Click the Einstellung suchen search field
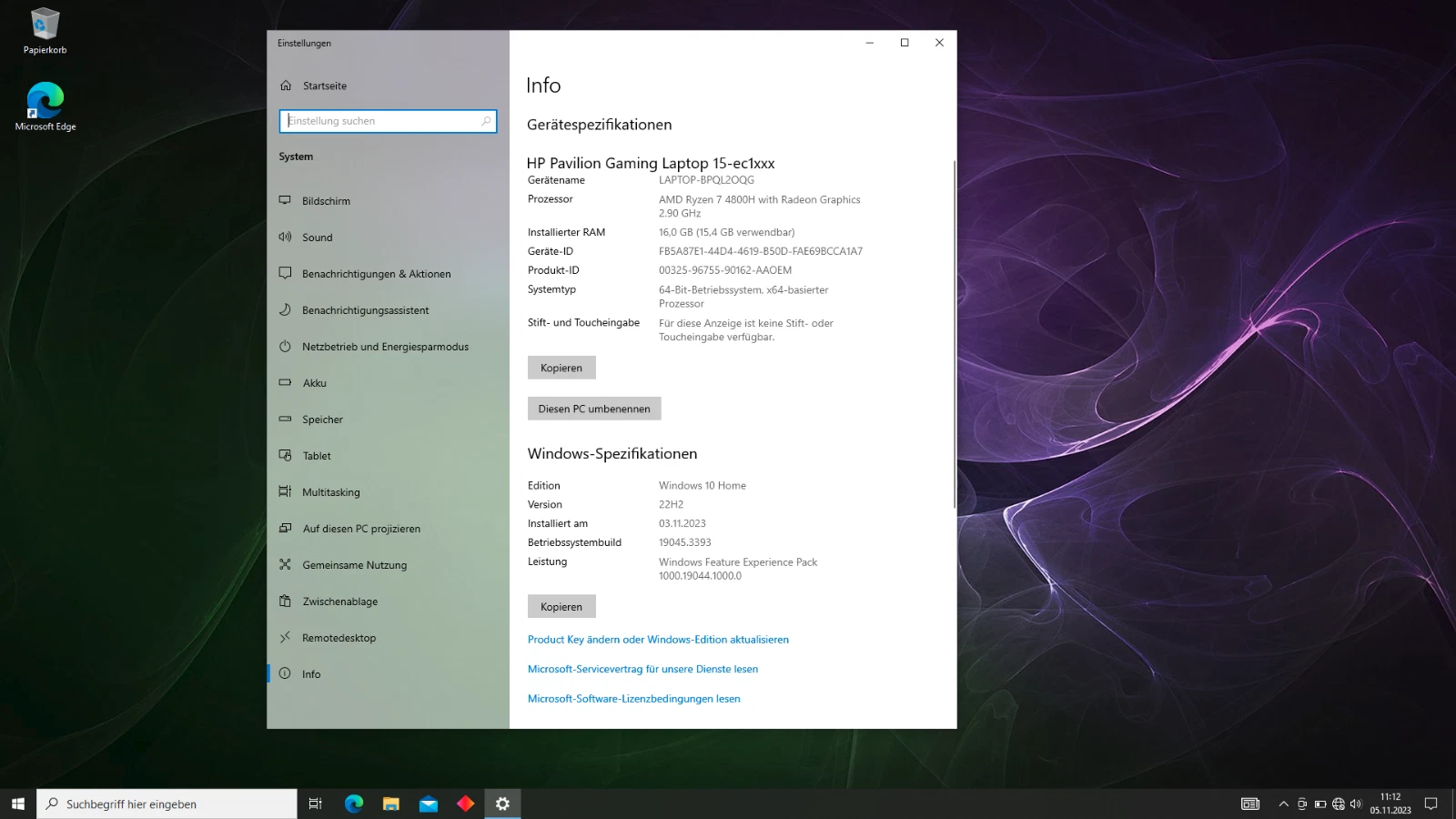Screen dimensions: 1456x819 tap(388, 121)
